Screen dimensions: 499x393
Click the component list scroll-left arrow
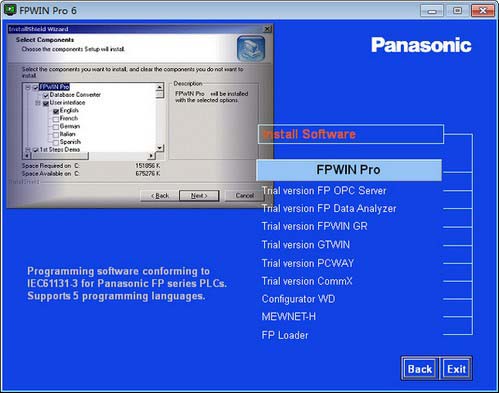coord(27,156)
